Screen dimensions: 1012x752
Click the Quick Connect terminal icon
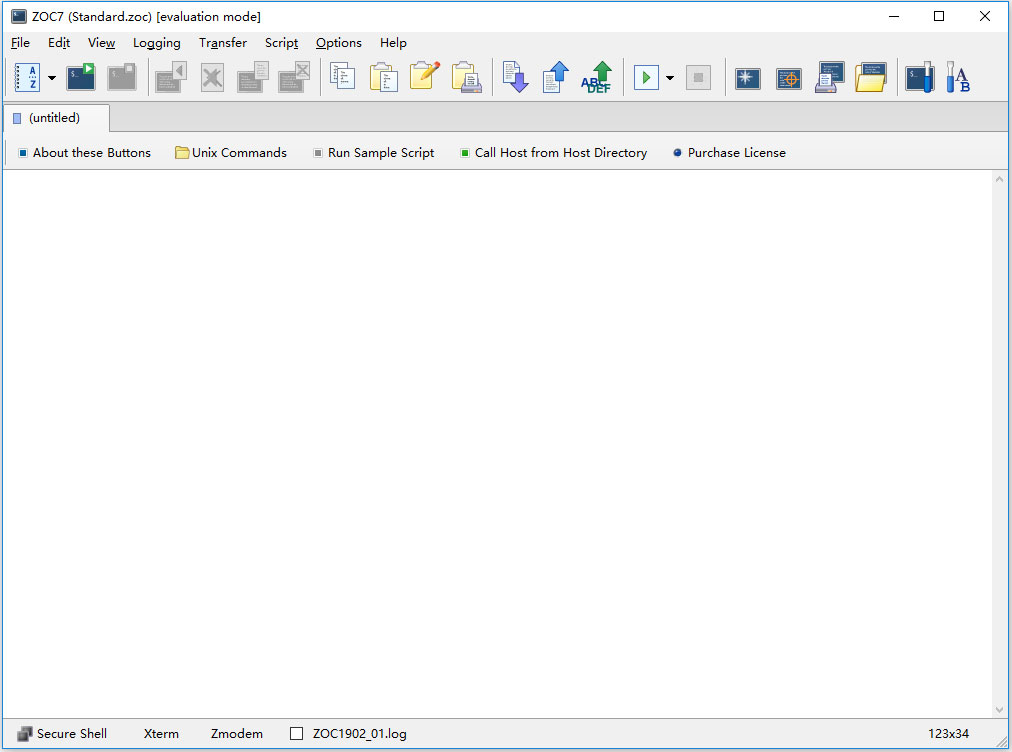81,77
